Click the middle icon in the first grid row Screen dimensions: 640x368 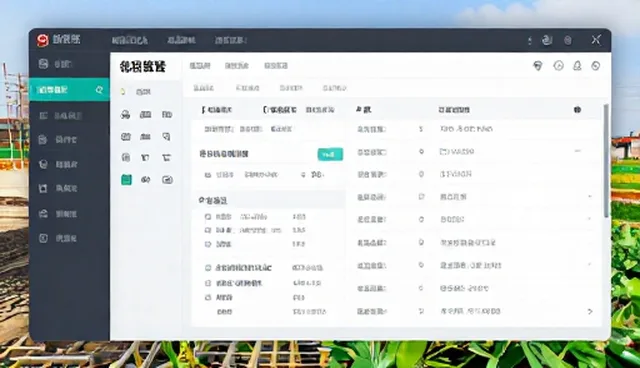tap(146, 115)
